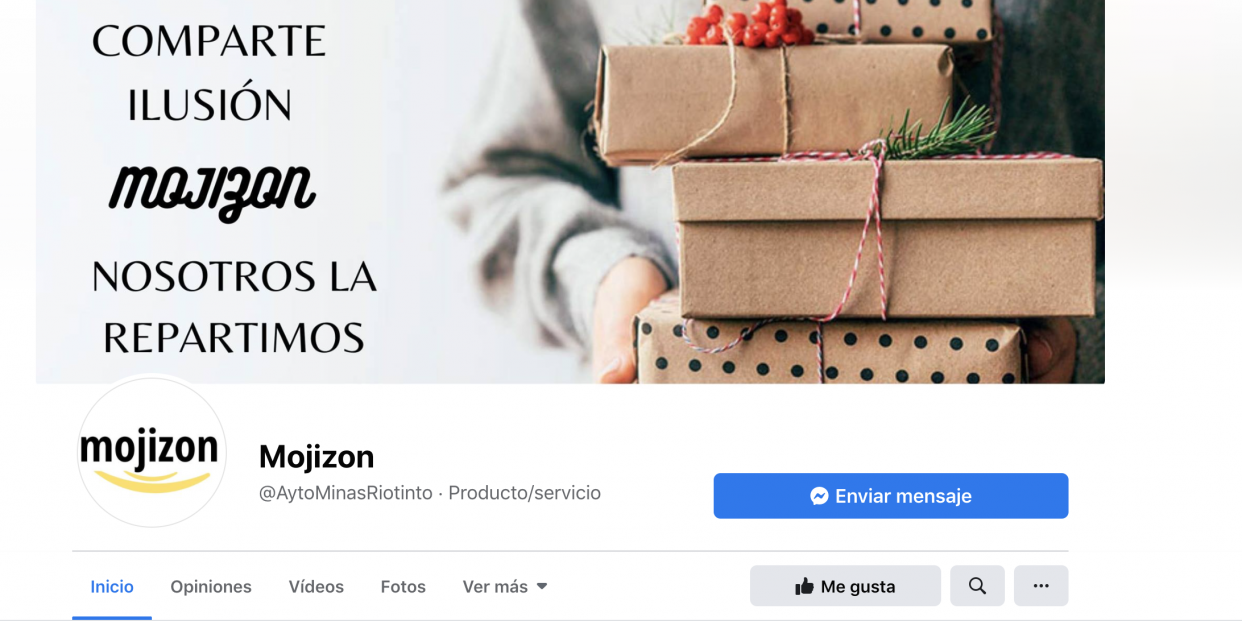Go to the Vídeos tab
This screenshot has height=621, width=1242.
pos(316,587)
